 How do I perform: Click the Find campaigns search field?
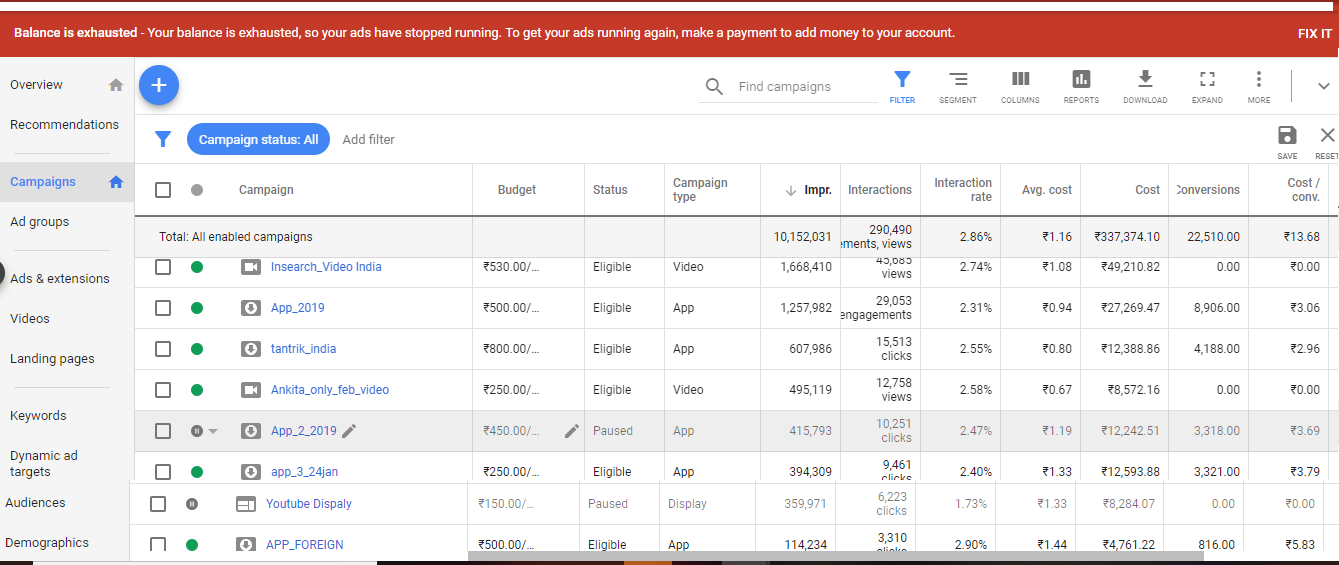[805, 87]
